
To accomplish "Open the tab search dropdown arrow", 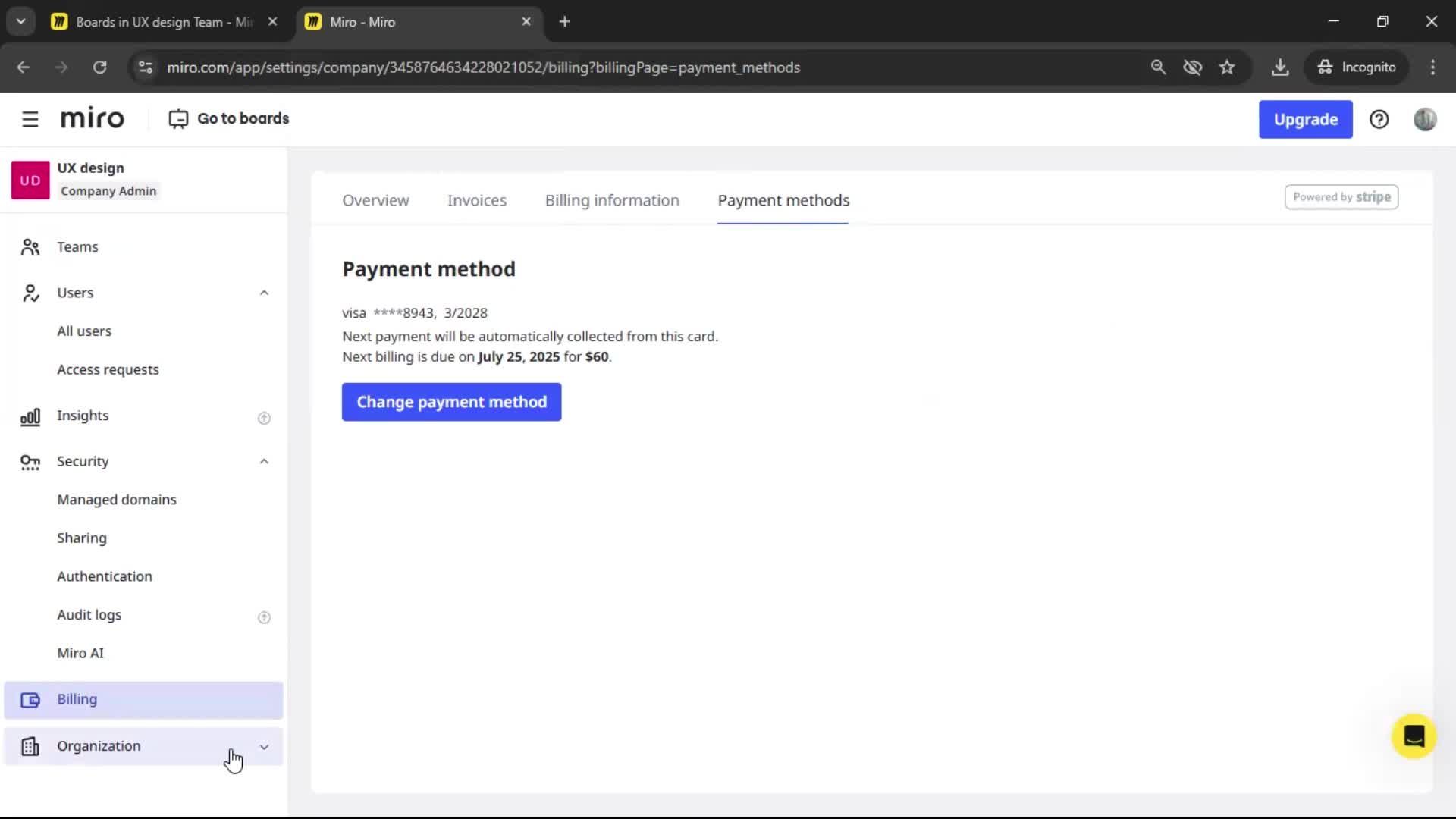I will click(21, 22).
